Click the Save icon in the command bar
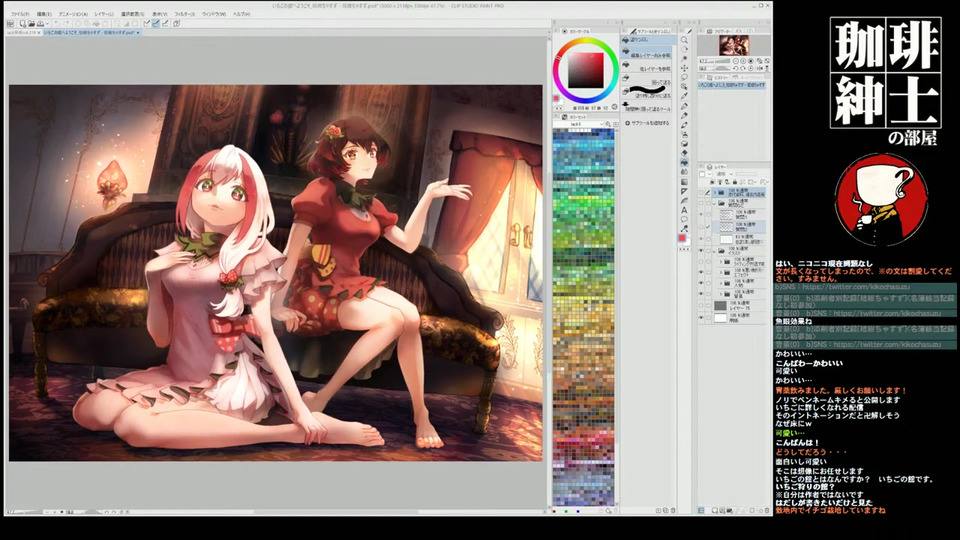 40,23
